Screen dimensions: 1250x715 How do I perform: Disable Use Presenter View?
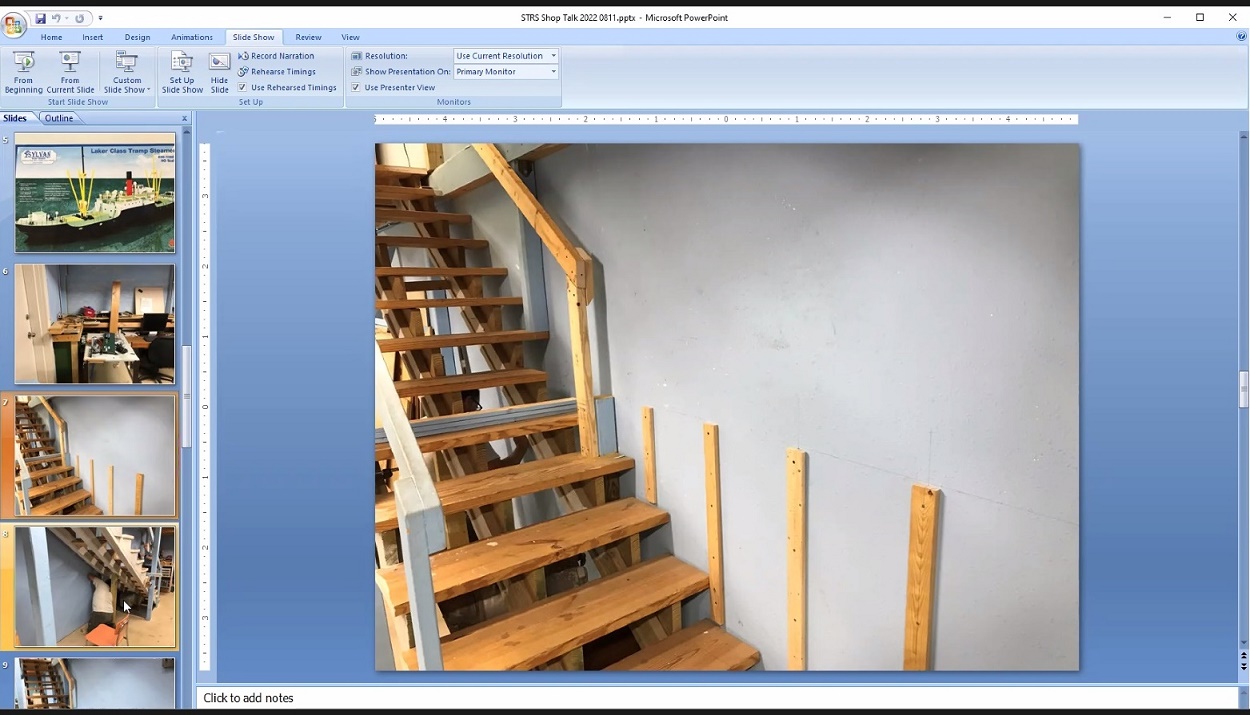[x=355, y=87]
